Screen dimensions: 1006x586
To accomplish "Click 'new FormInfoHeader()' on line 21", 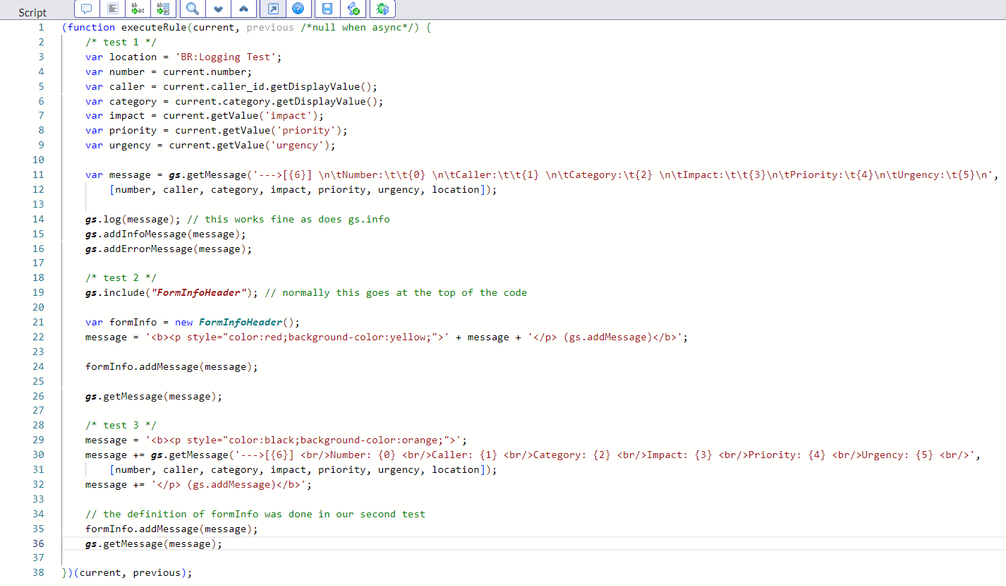I will 237,322.
